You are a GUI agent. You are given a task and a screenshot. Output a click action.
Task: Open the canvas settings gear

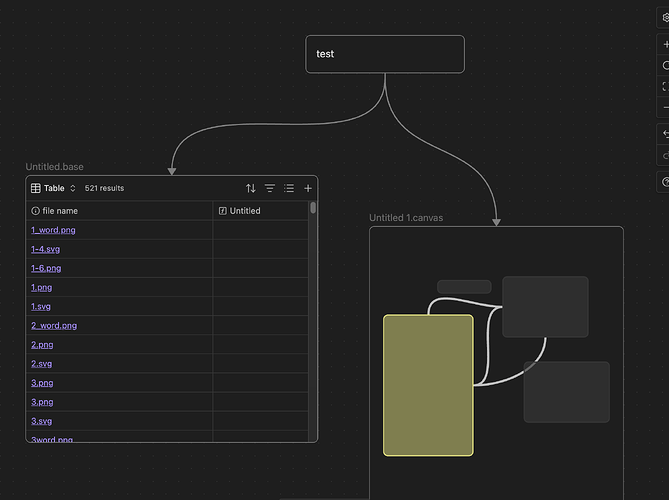(x=666, y=18)
